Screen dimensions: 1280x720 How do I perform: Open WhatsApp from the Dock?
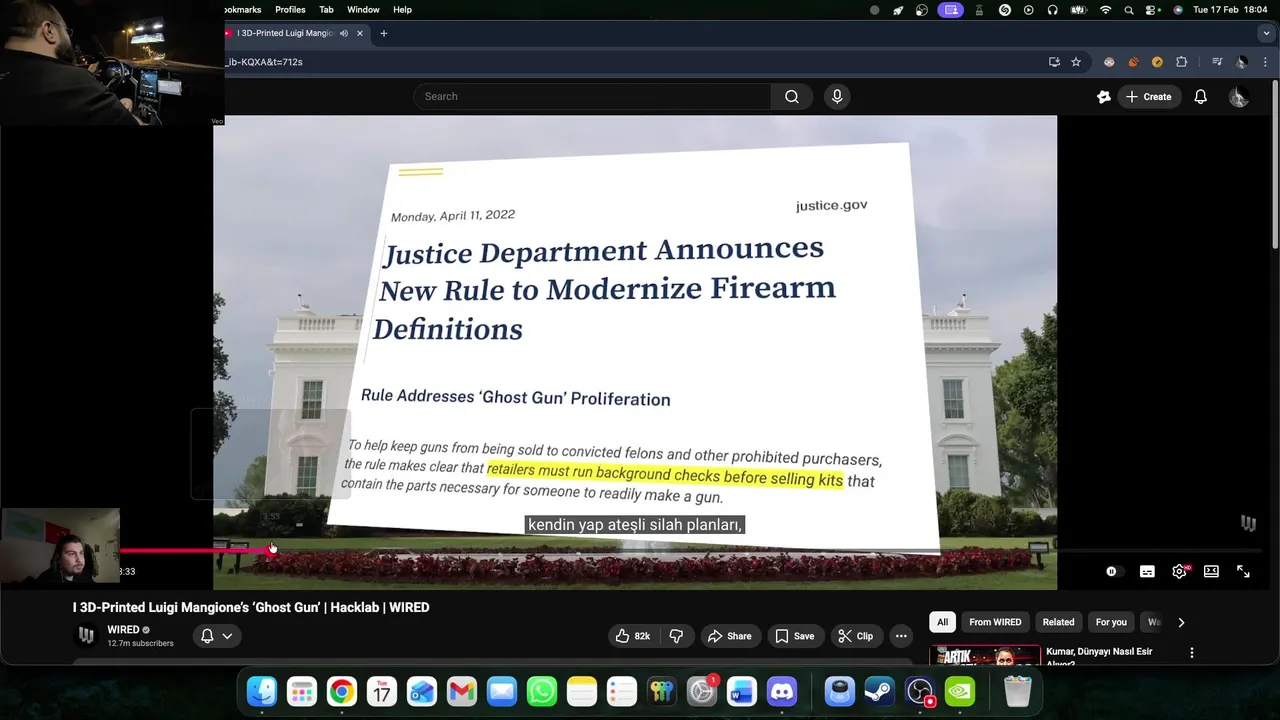tap(542, 691)
